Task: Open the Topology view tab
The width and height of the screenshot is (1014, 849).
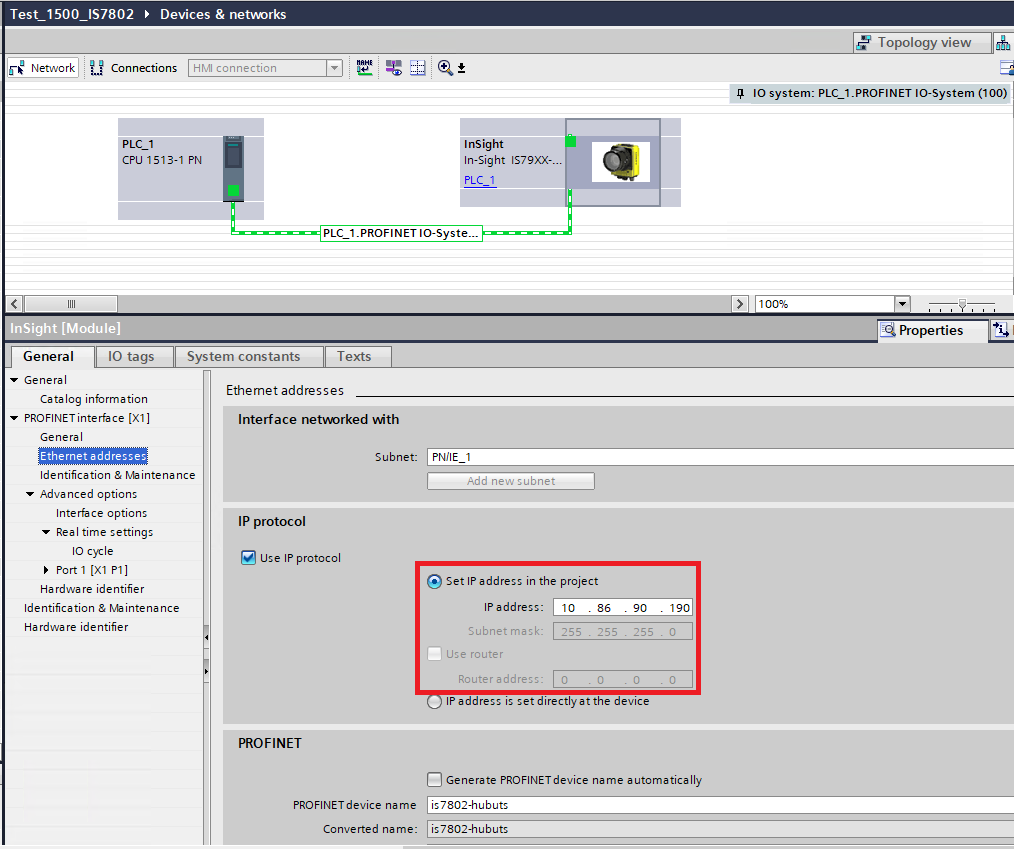Action: pyautogui.click(x=921, y=42)
